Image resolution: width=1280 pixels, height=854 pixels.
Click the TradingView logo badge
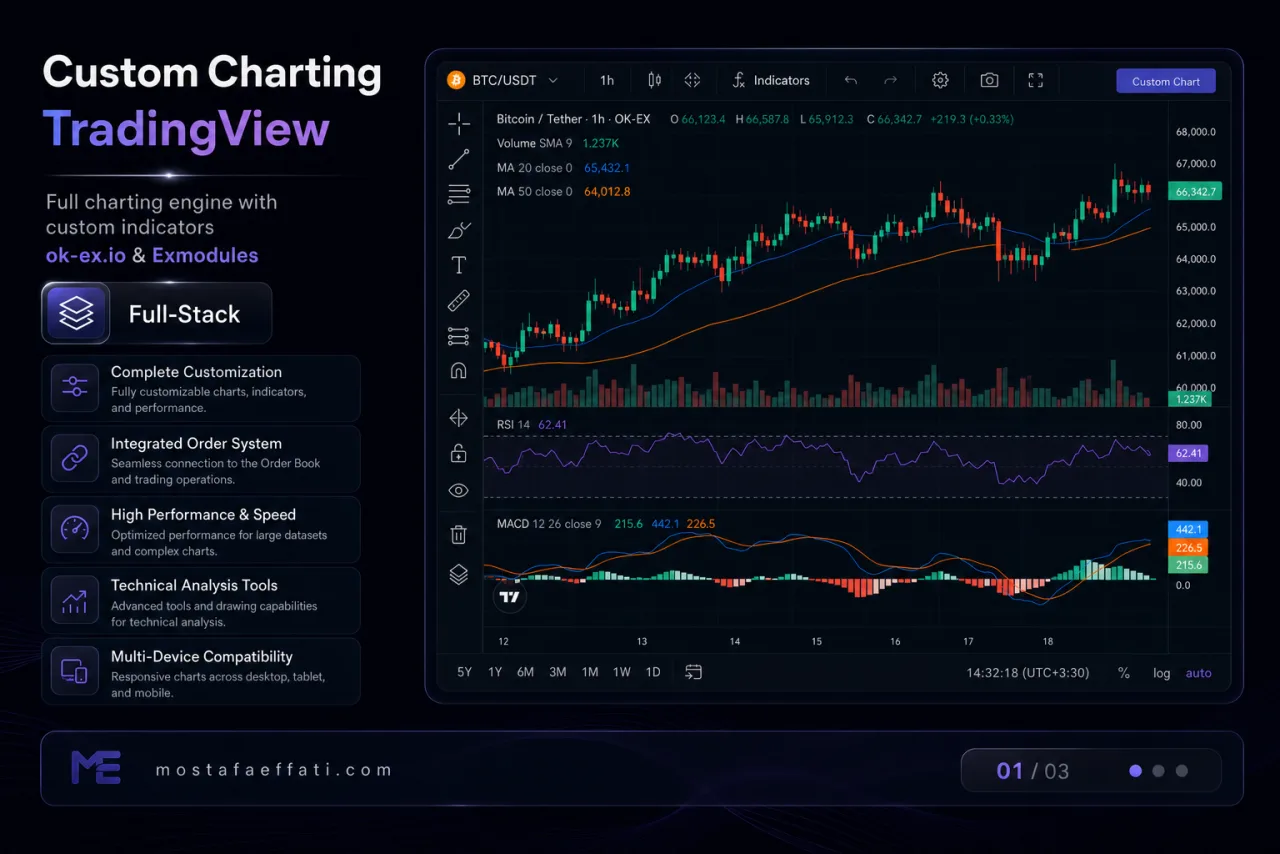tap(510, 597)
